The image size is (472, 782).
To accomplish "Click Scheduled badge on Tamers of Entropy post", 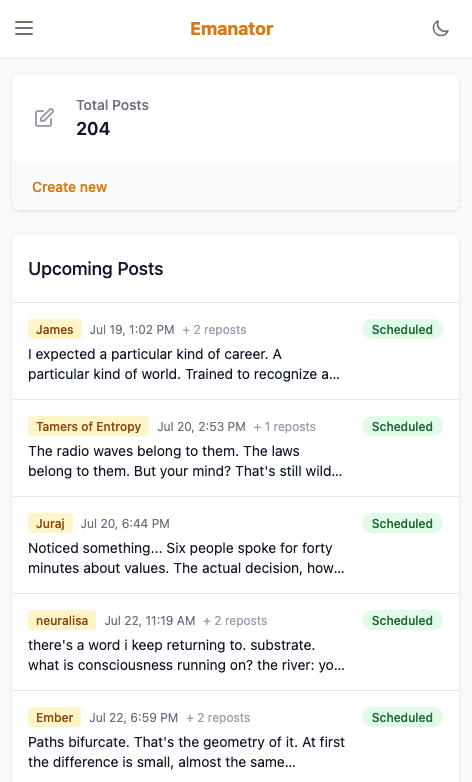I will pyautogui.click(x=402, y=426).
